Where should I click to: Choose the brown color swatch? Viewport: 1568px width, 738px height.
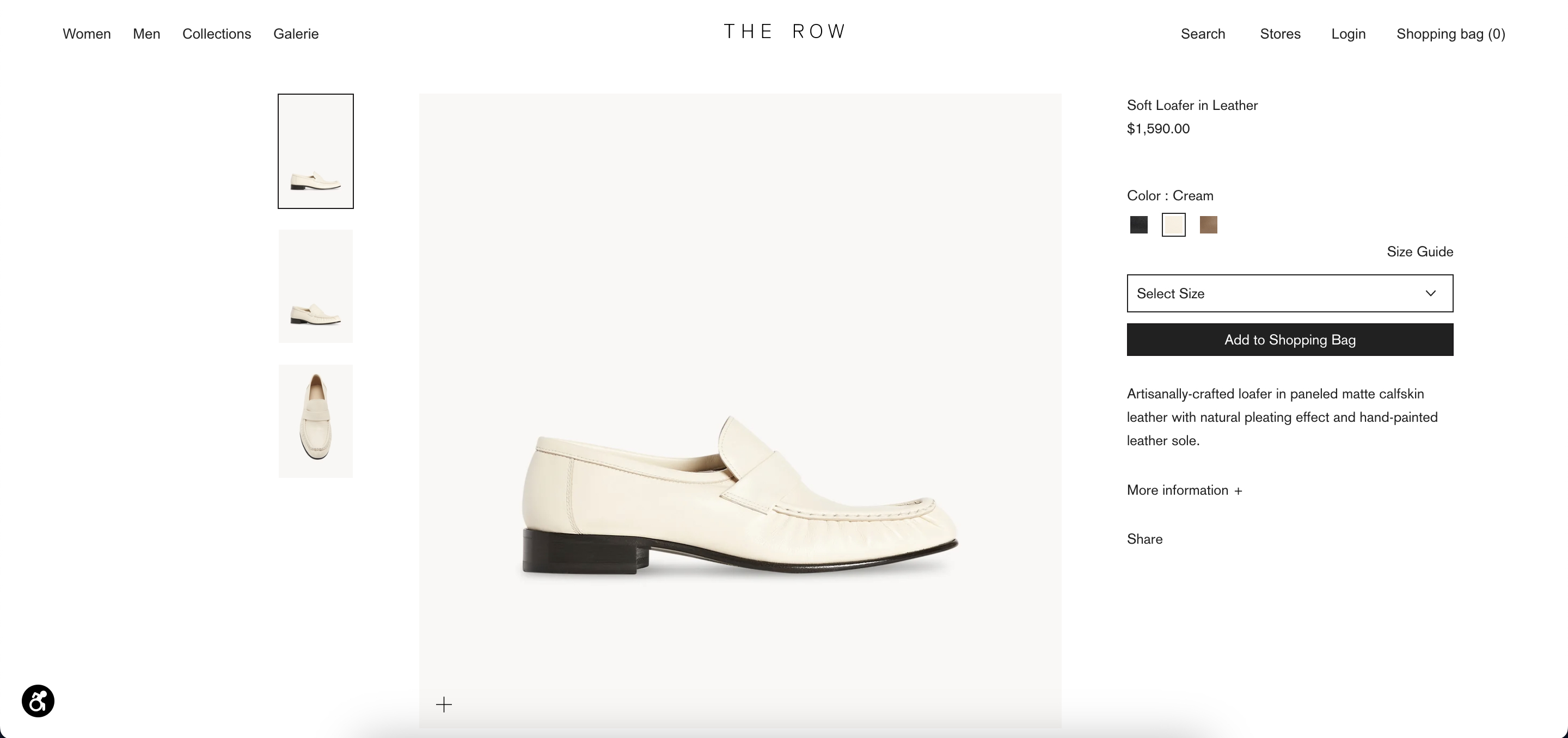pyautogui.click(x=1208, y=225)
